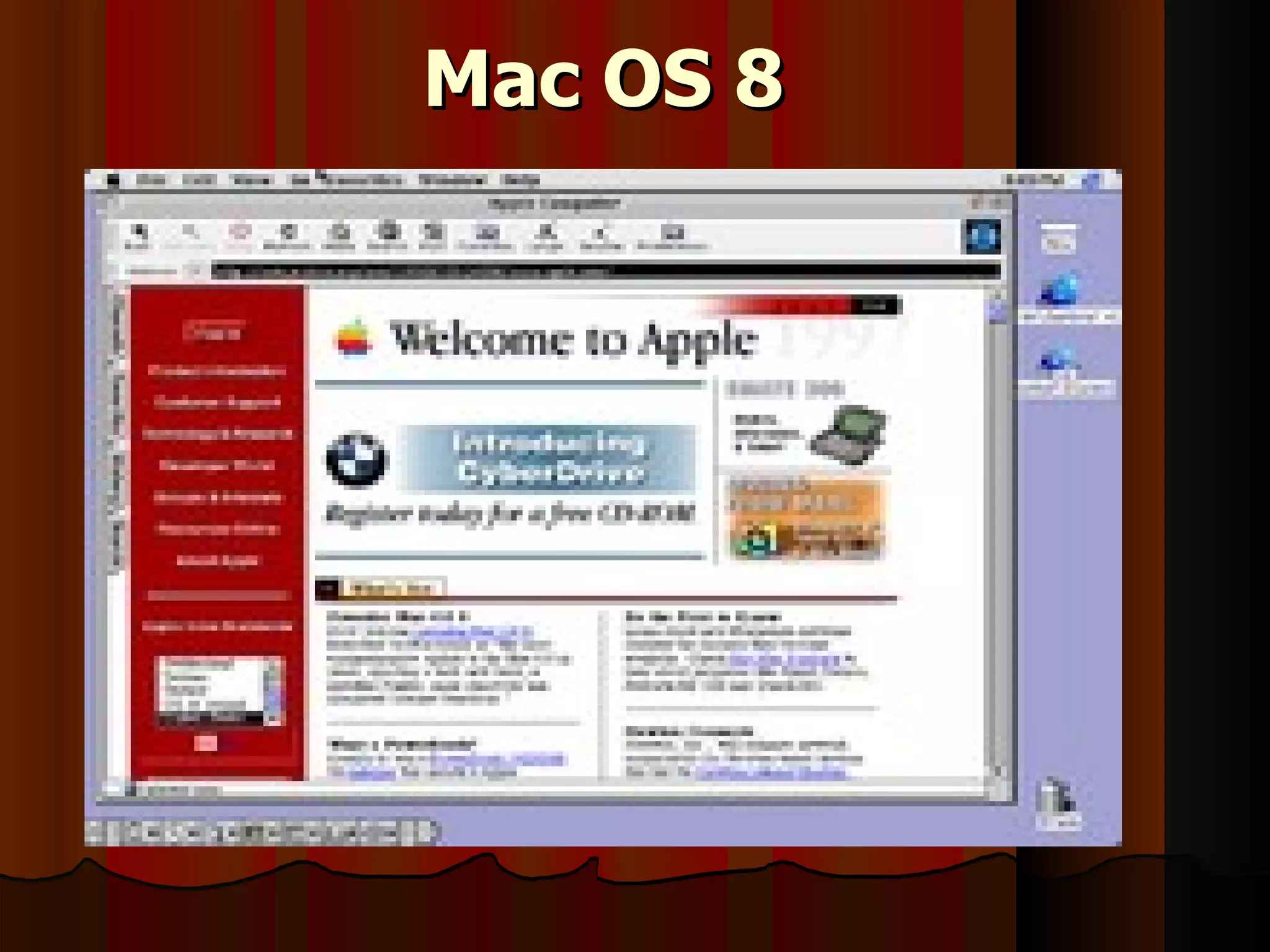This screenshot has width=1270, height=952.
Task: Click the Apple Sites Worldwide sidebar link
Action: 217,626
